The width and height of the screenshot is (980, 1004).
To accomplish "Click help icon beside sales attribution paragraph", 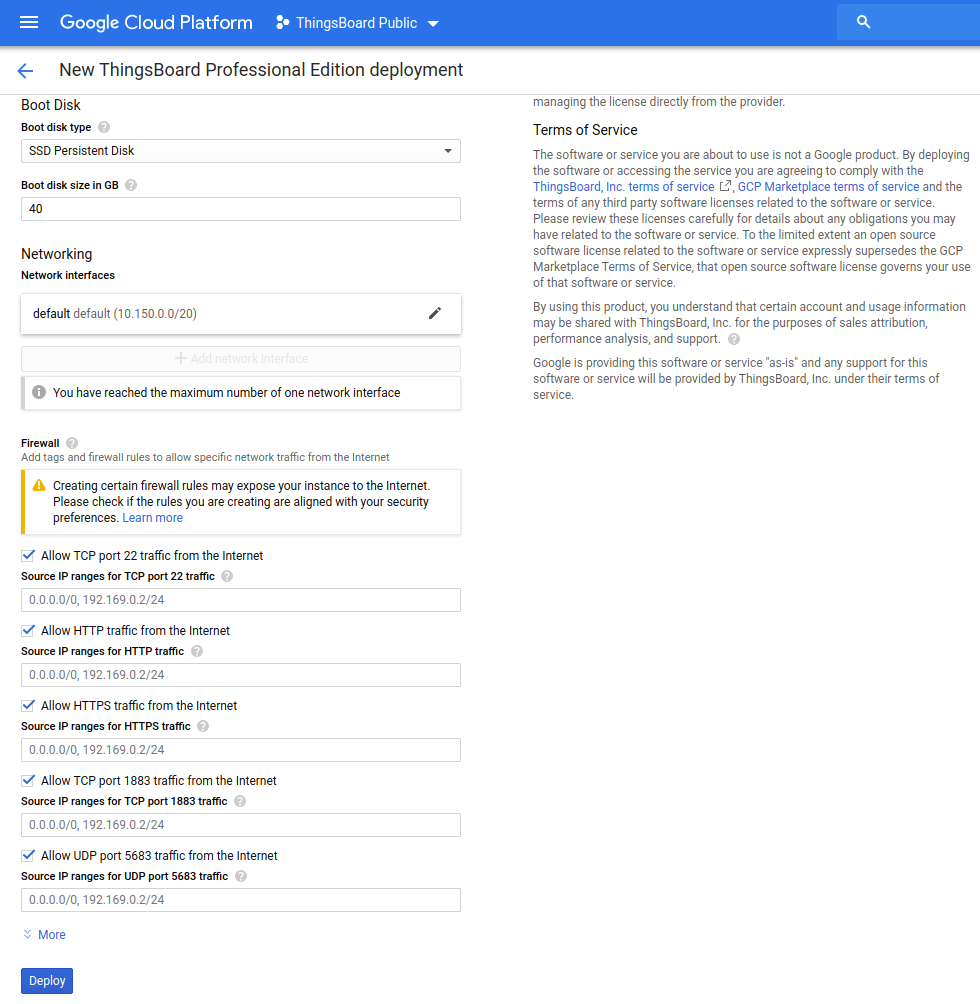I will [x=734, y=339].
